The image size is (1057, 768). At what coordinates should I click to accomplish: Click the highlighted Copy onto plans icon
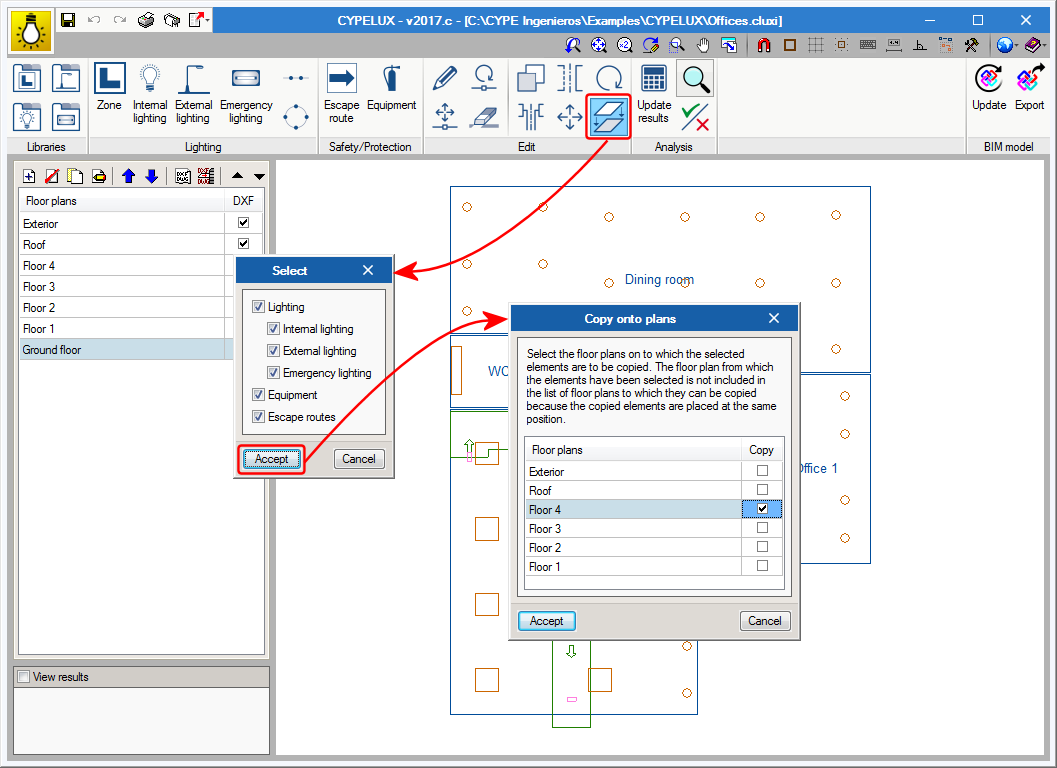608,117
